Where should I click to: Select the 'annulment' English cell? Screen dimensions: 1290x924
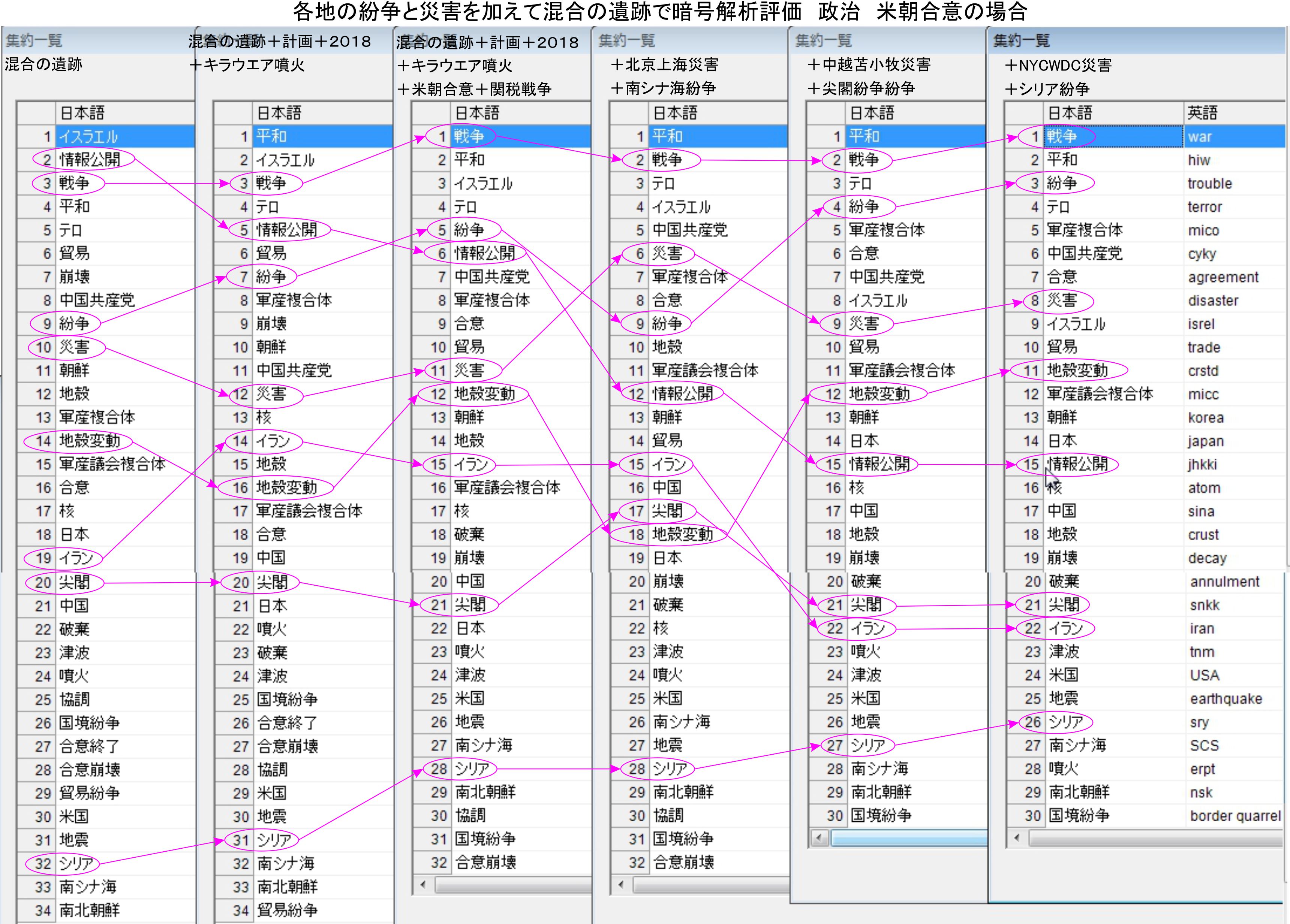coord(1225,581)
